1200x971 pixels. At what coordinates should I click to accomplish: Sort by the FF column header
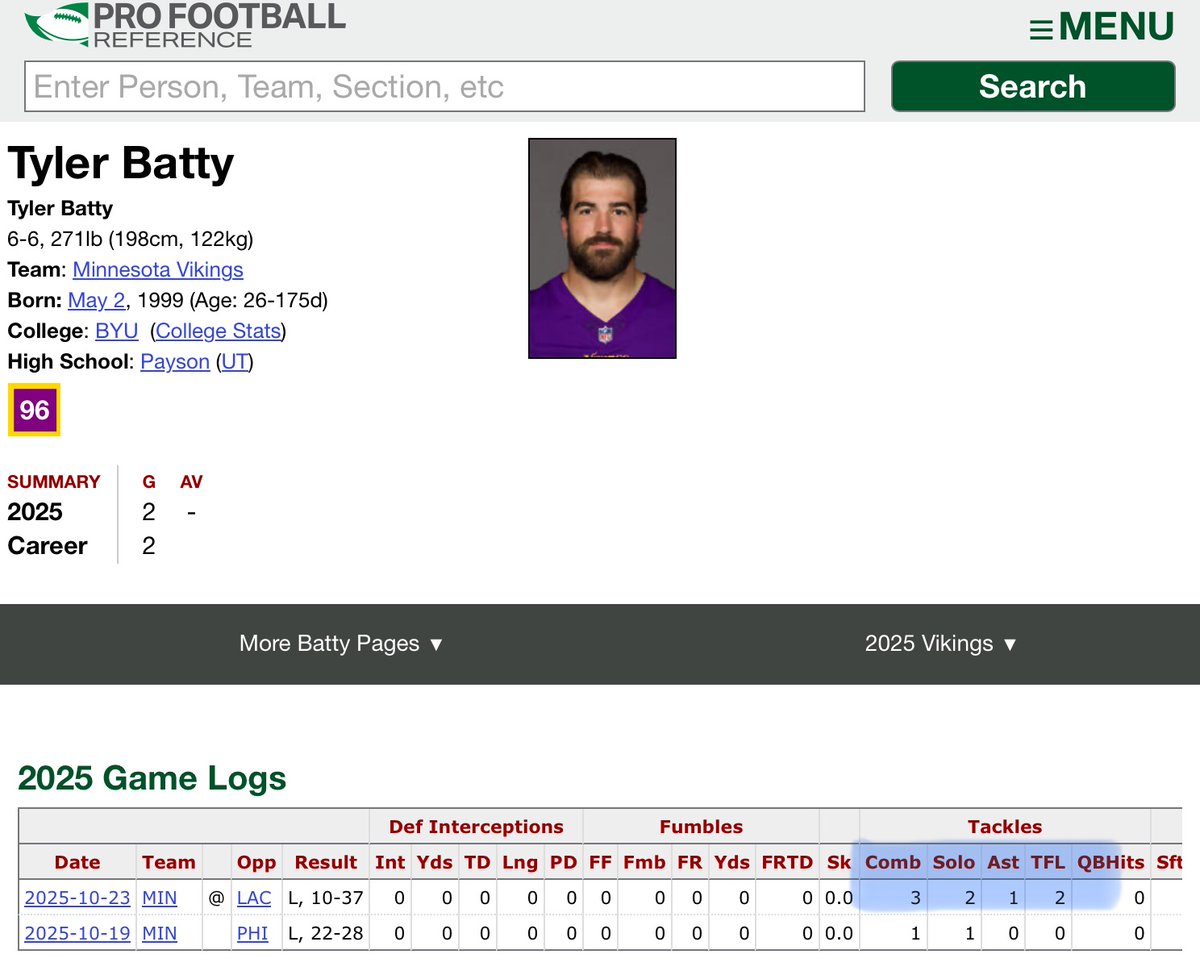(x=600, y=862)
